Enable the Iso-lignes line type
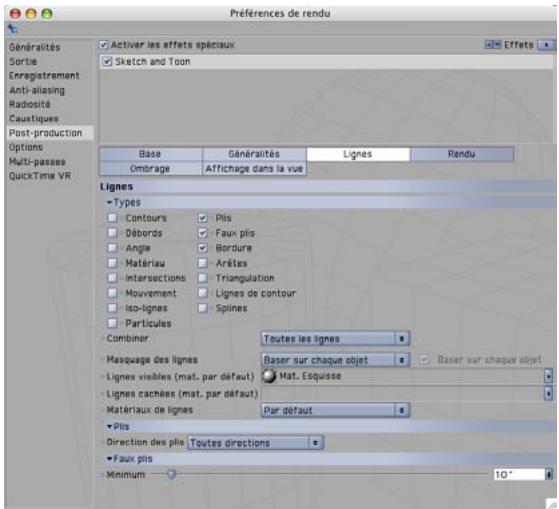This screenshot has width=559, height=509. [112, 308]
